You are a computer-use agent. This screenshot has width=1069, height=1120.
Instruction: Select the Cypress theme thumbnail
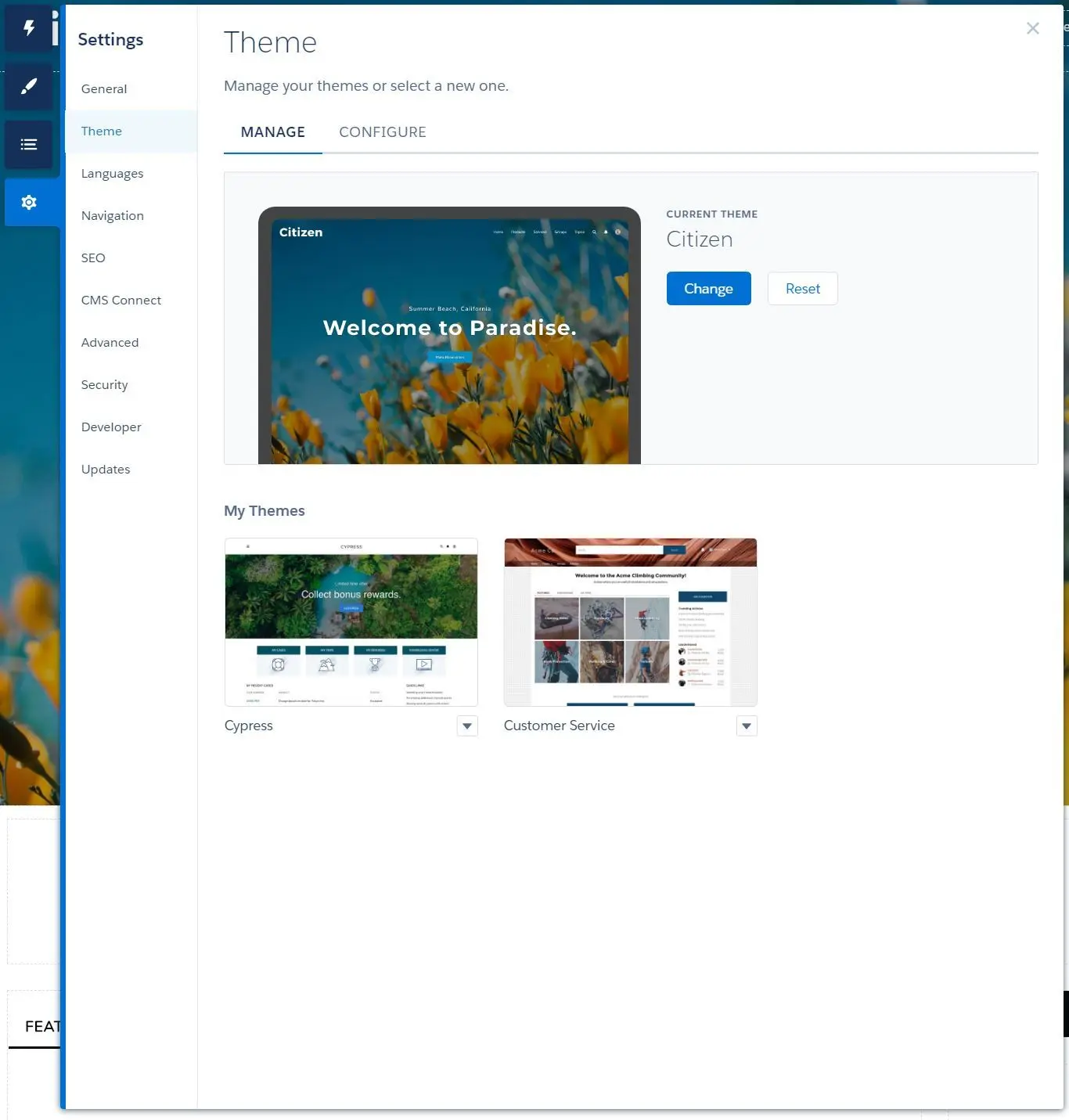click(x=351, y=622)
